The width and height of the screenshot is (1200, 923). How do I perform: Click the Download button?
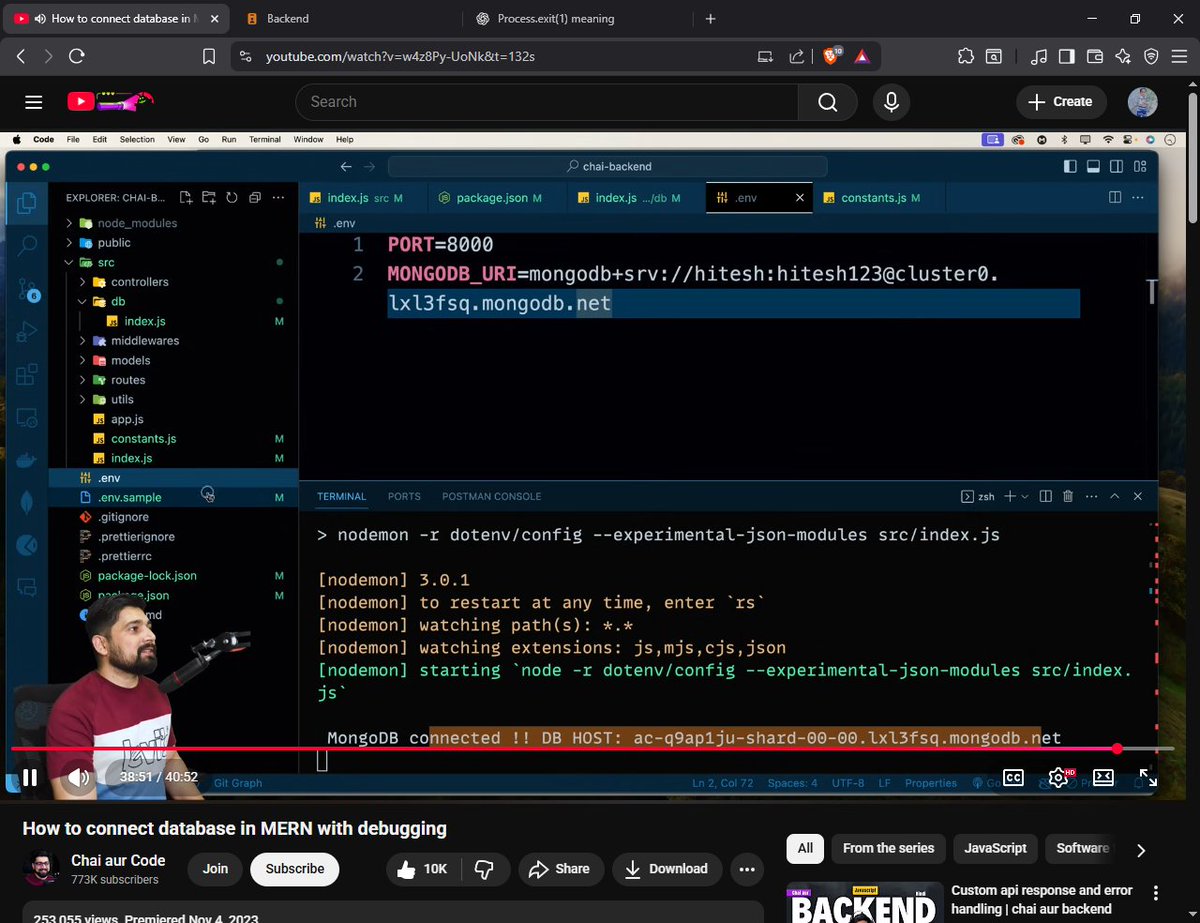click(666, 869)
